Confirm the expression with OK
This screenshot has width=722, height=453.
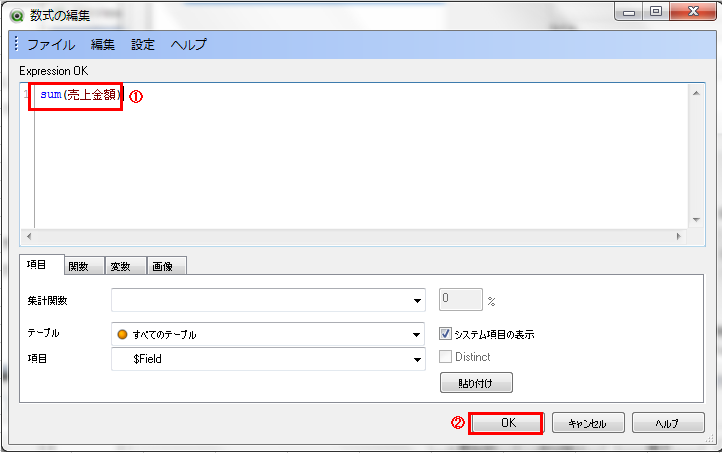508,423
